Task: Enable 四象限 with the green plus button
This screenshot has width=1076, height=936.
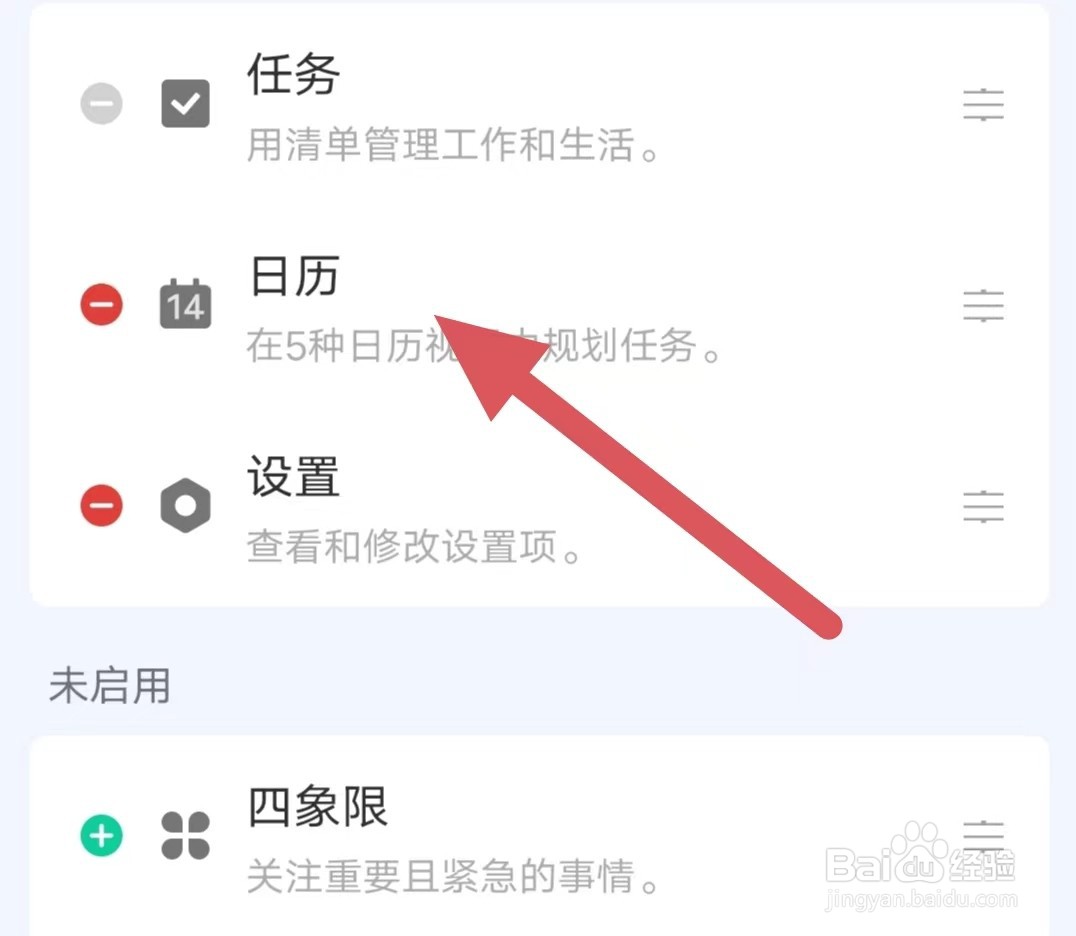Action: pyautogui.click(x=102, y=835)
